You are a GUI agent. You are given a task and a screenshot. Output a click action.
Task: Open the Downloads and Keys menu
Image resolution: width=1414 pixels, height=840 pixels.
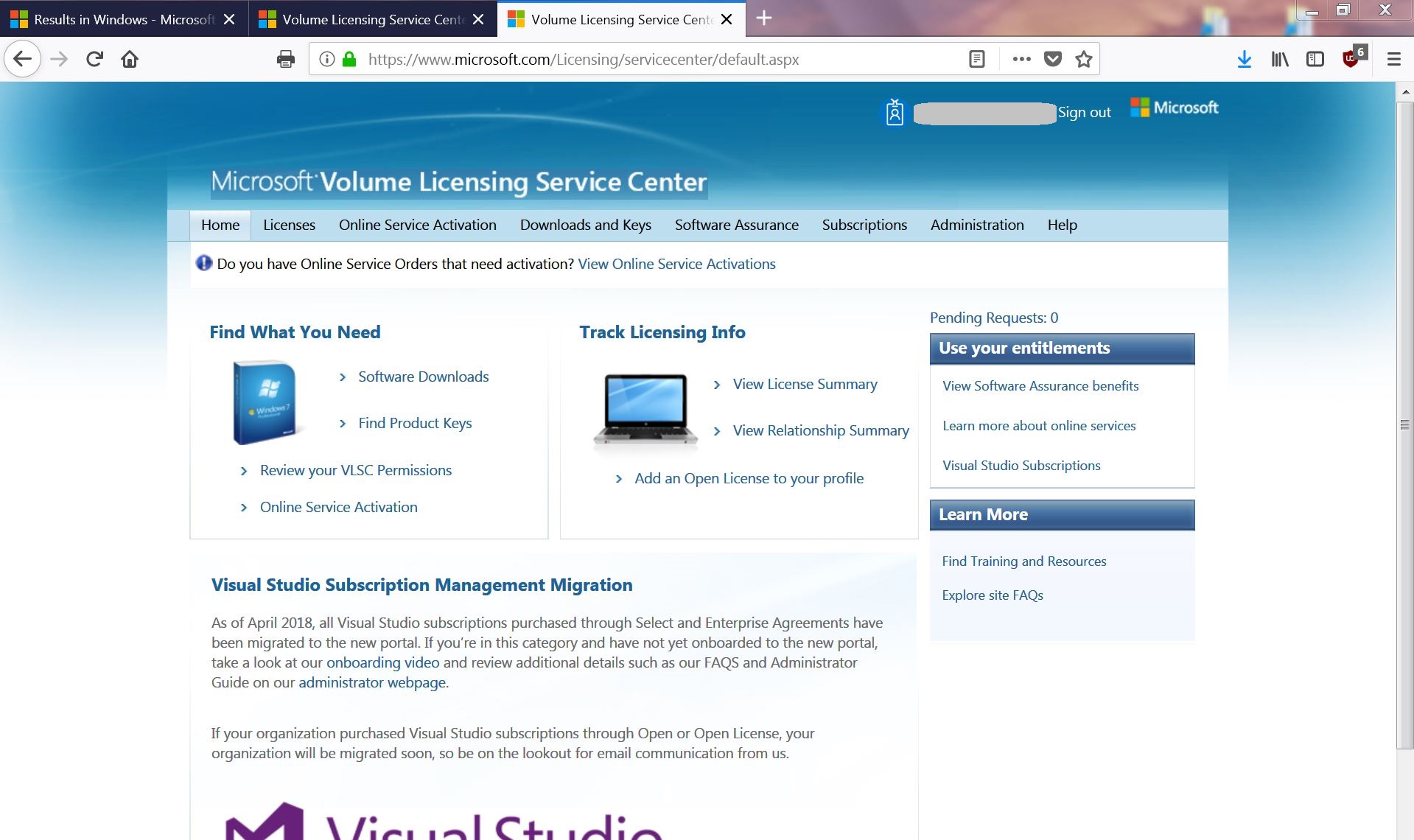point(586,225)
